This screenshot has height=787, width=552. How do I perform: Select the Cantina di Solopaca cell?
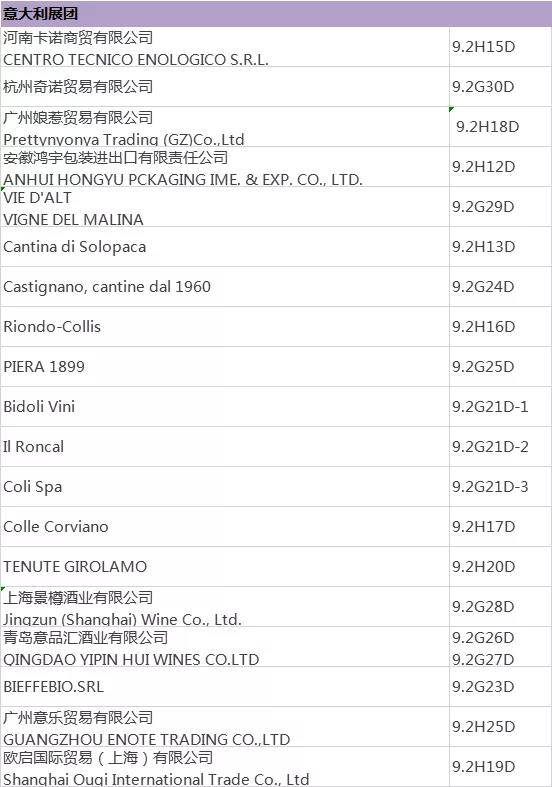[225, 246]
